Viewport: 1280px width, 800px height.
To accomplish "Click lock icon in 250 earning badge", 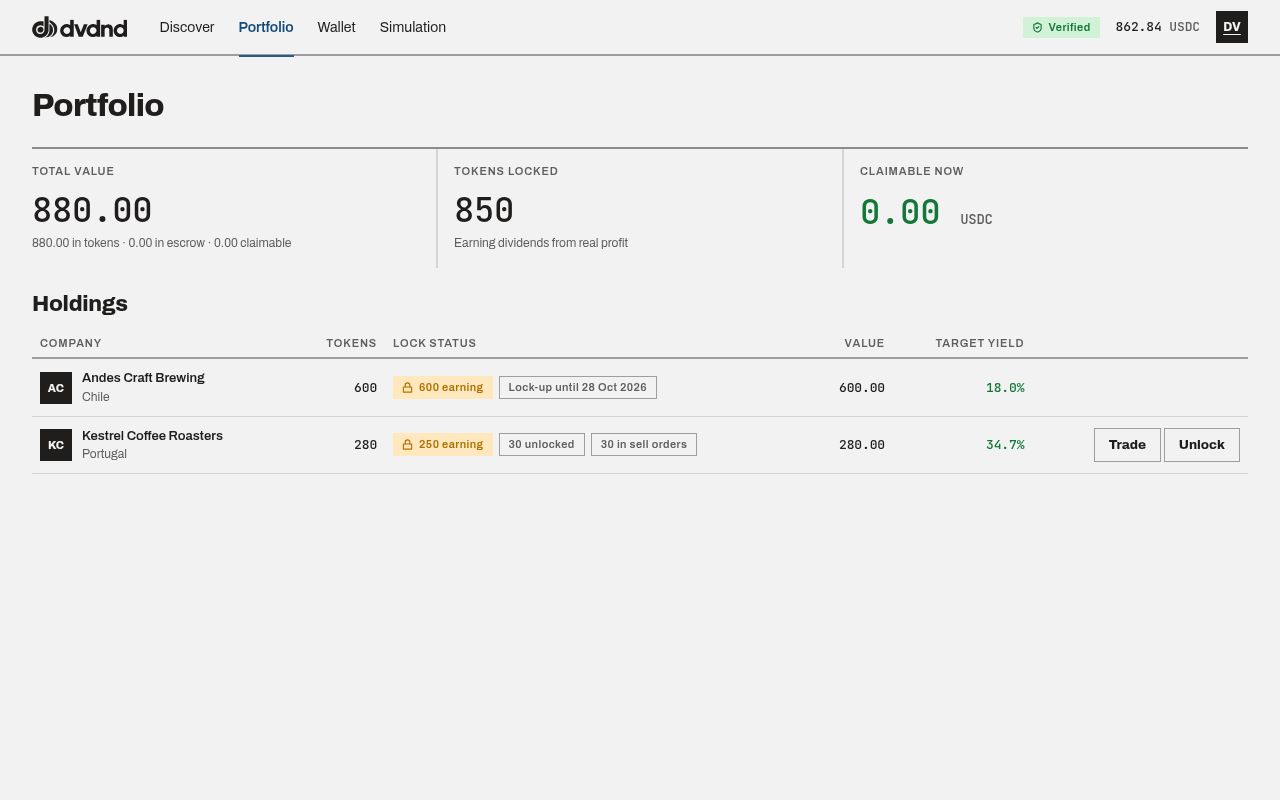I will (407, 445).
